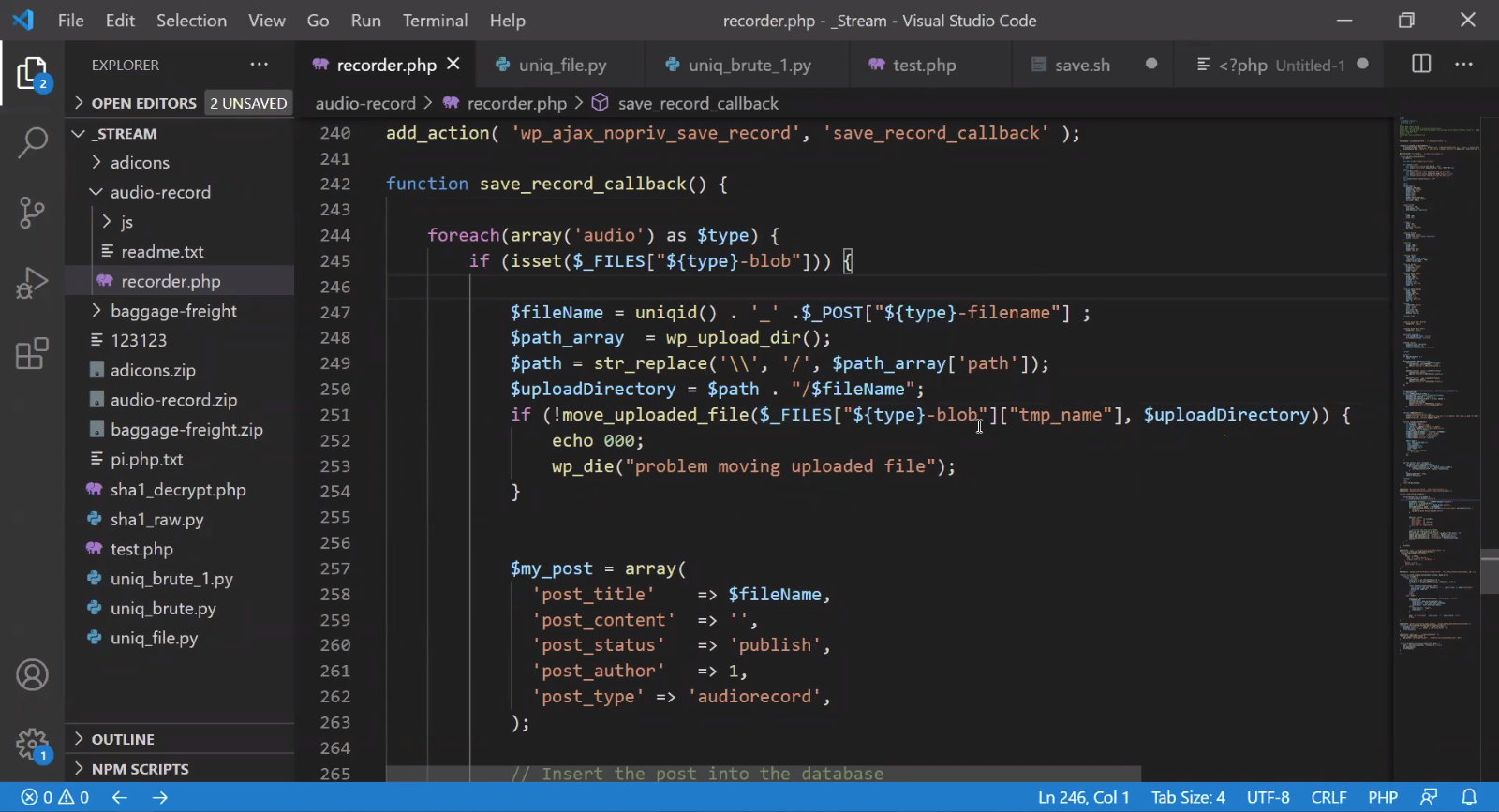Click the errors and warnings indicator

pyautogui.click(x=55, y=797)
